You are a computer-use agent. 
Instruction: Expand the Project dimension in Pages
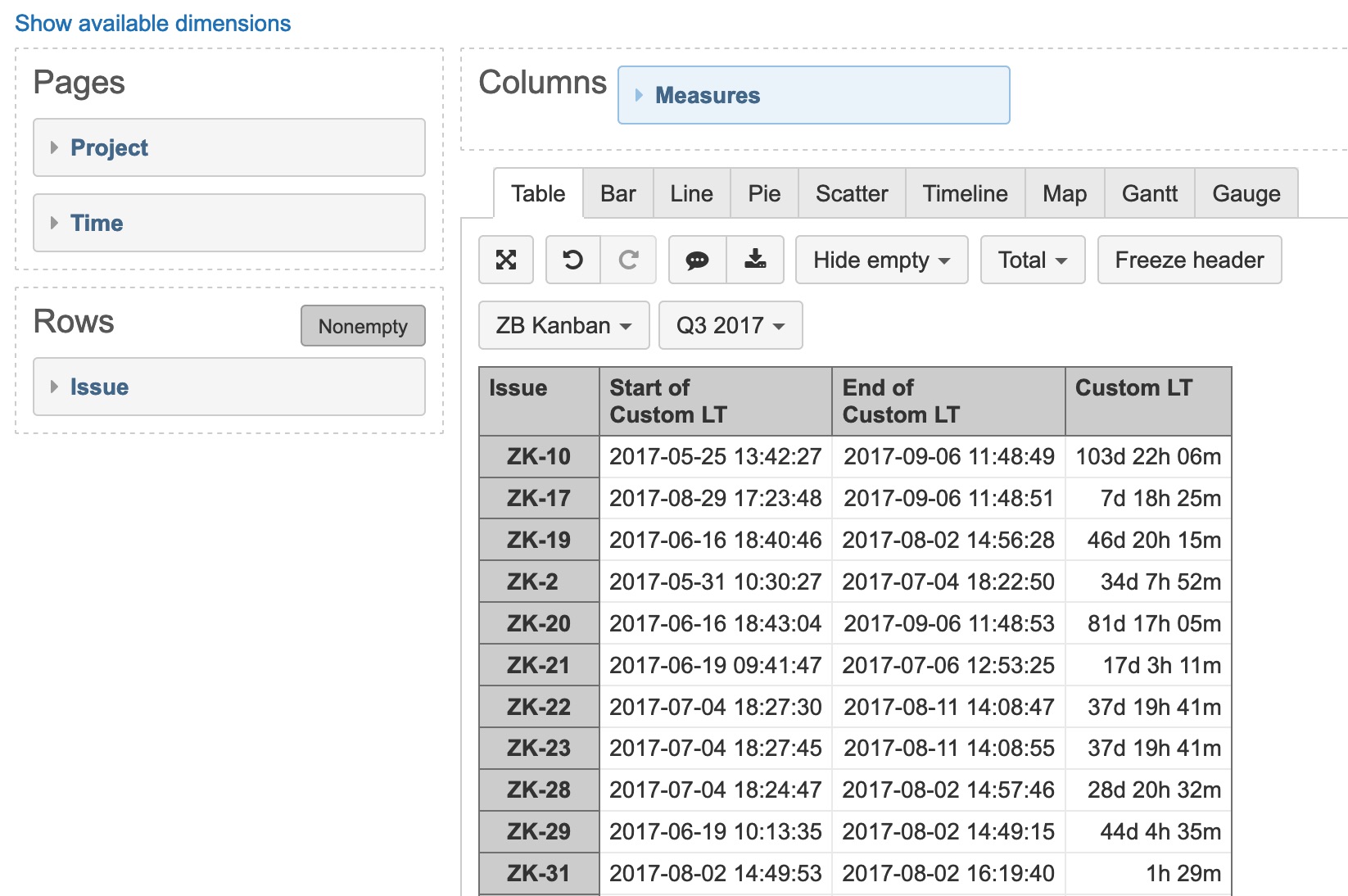point(229,147)
